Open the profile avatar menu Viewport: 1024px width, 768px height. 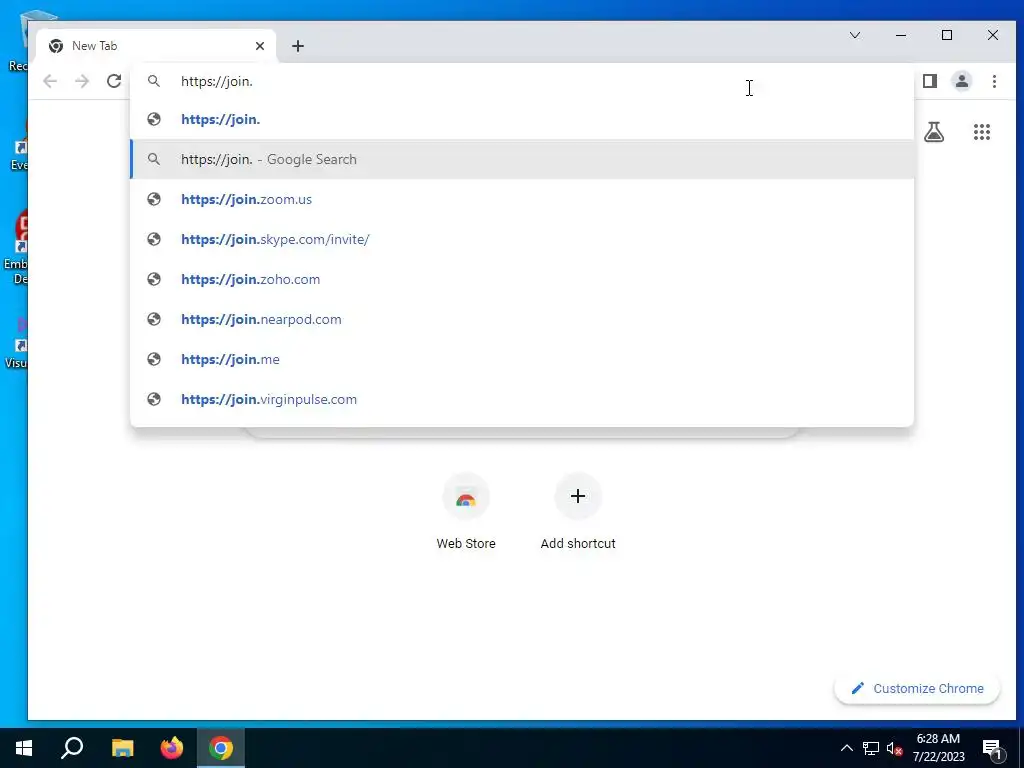(x=962, y=81)
